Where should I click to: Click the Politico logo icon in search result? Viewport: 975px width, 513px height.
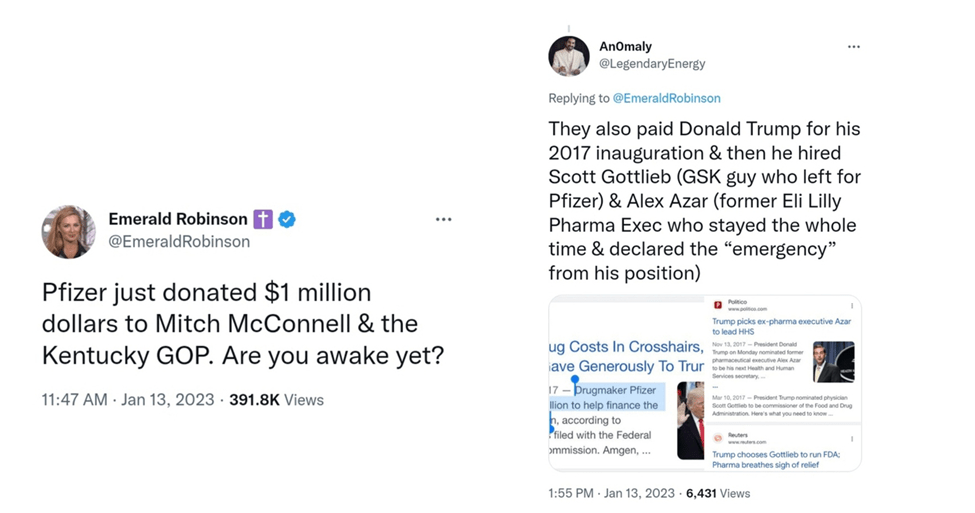[717, 305]
